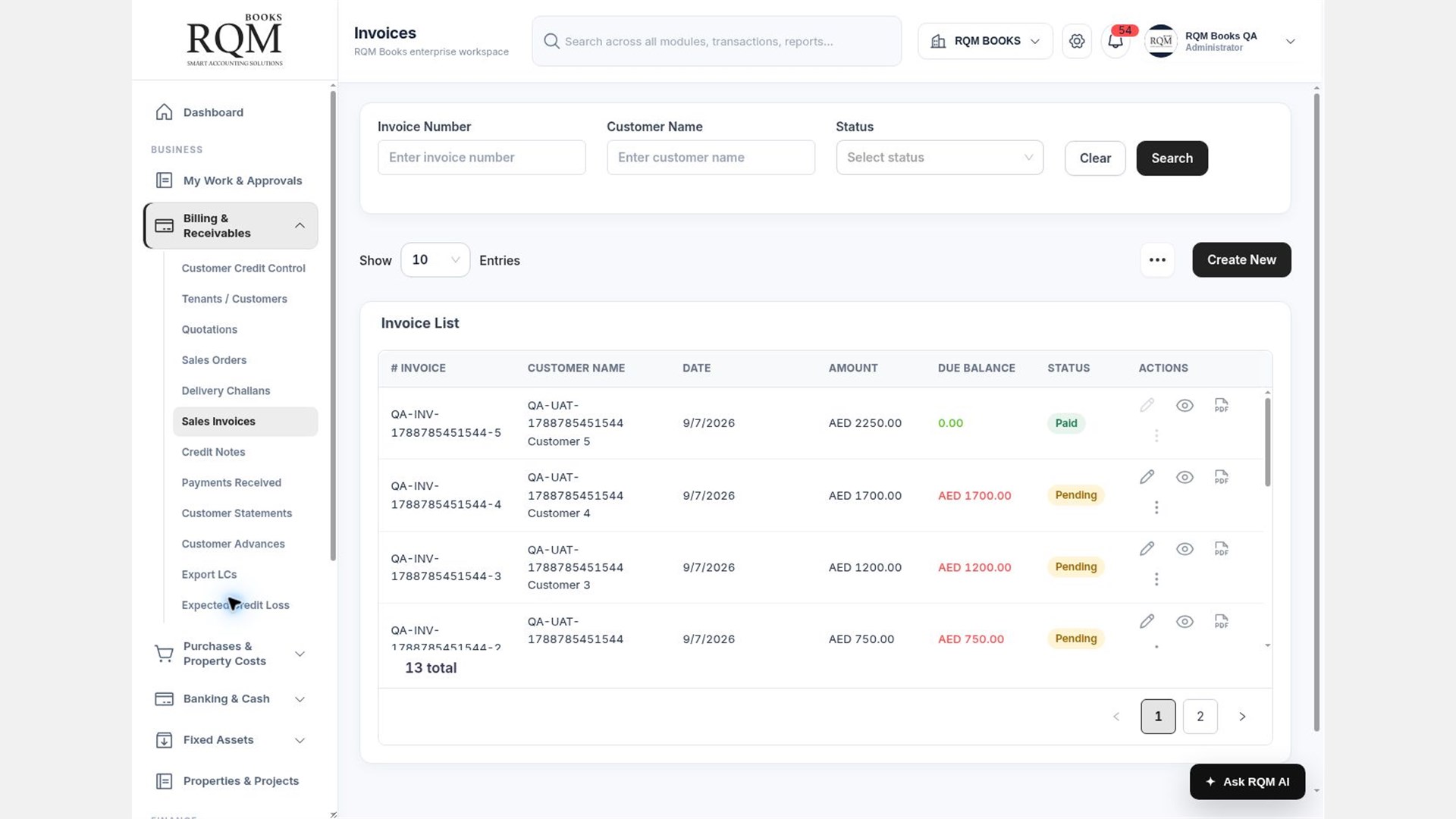
Task: Download PDF of invoice QA-INV-1788785451544-5
Action: [x=1221, y=406]
